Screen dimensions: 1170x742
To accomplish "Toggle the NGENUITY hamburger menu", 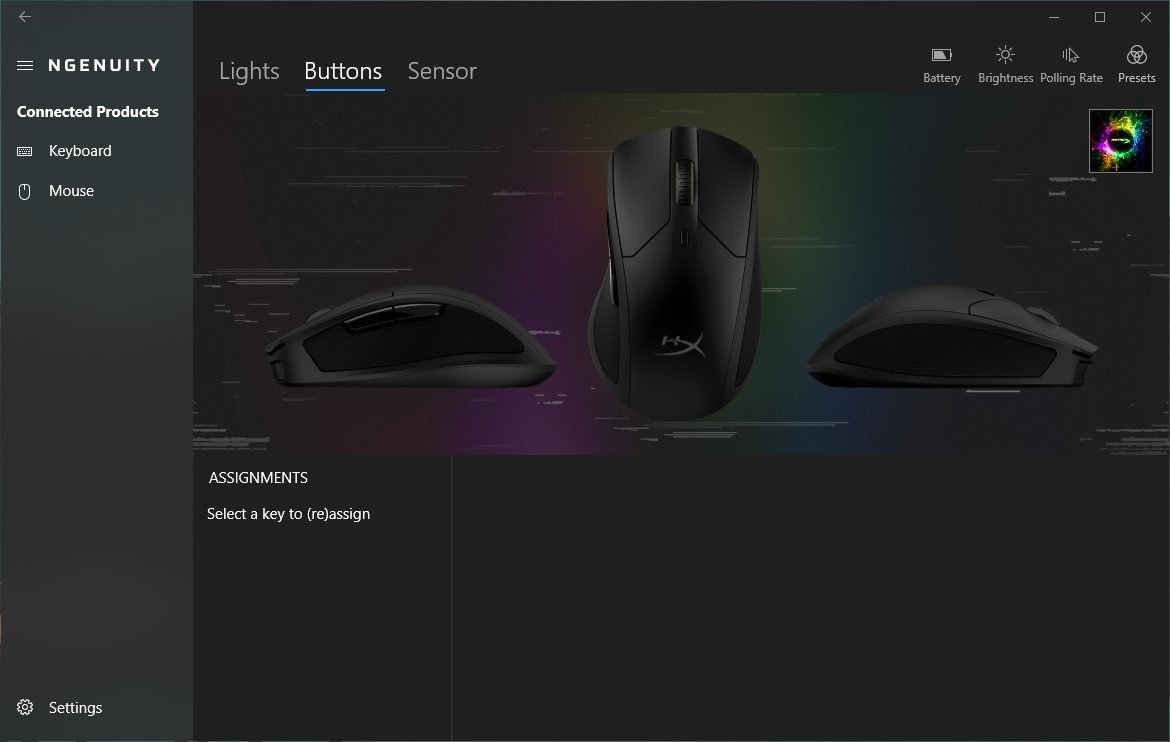I will pyautogui.click(x=25, y=66).
